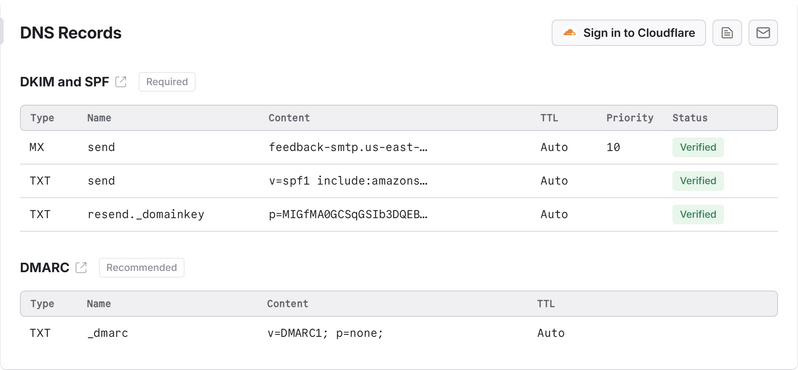Image resolution: width=798 pixels, height=370 pixels.
Task: Click the Recommended badge
Action: (x=141, y=268)
